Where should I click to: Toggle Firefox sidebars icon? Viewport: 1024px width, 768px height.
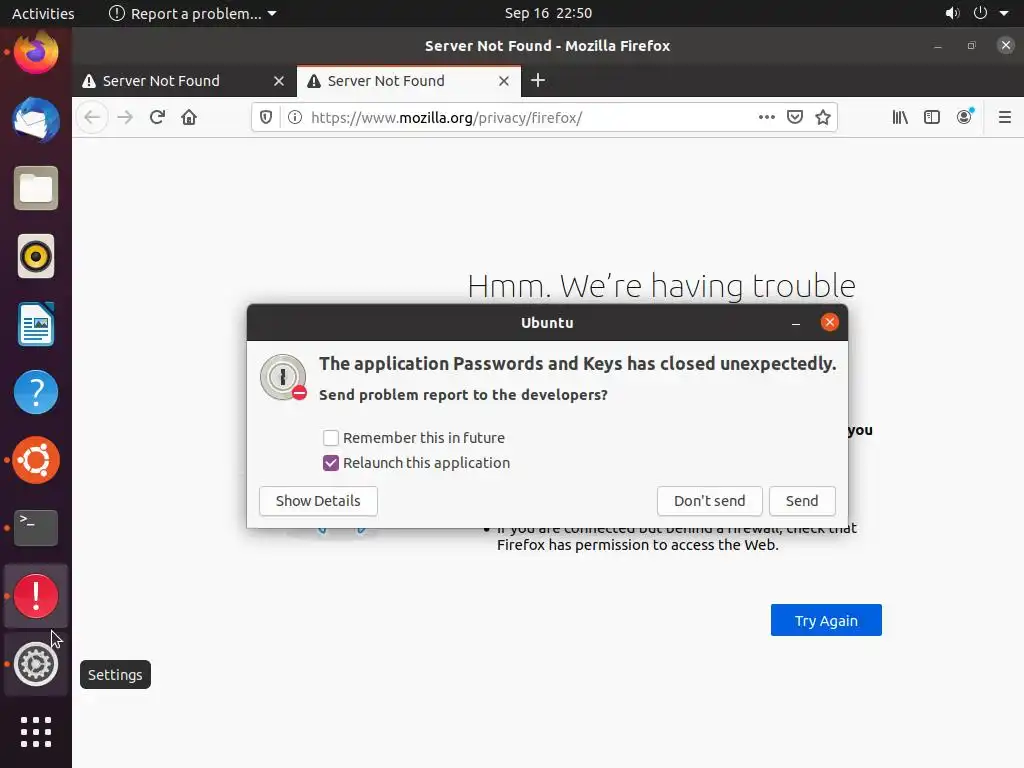pyautogui.click(x=932, y=118)
